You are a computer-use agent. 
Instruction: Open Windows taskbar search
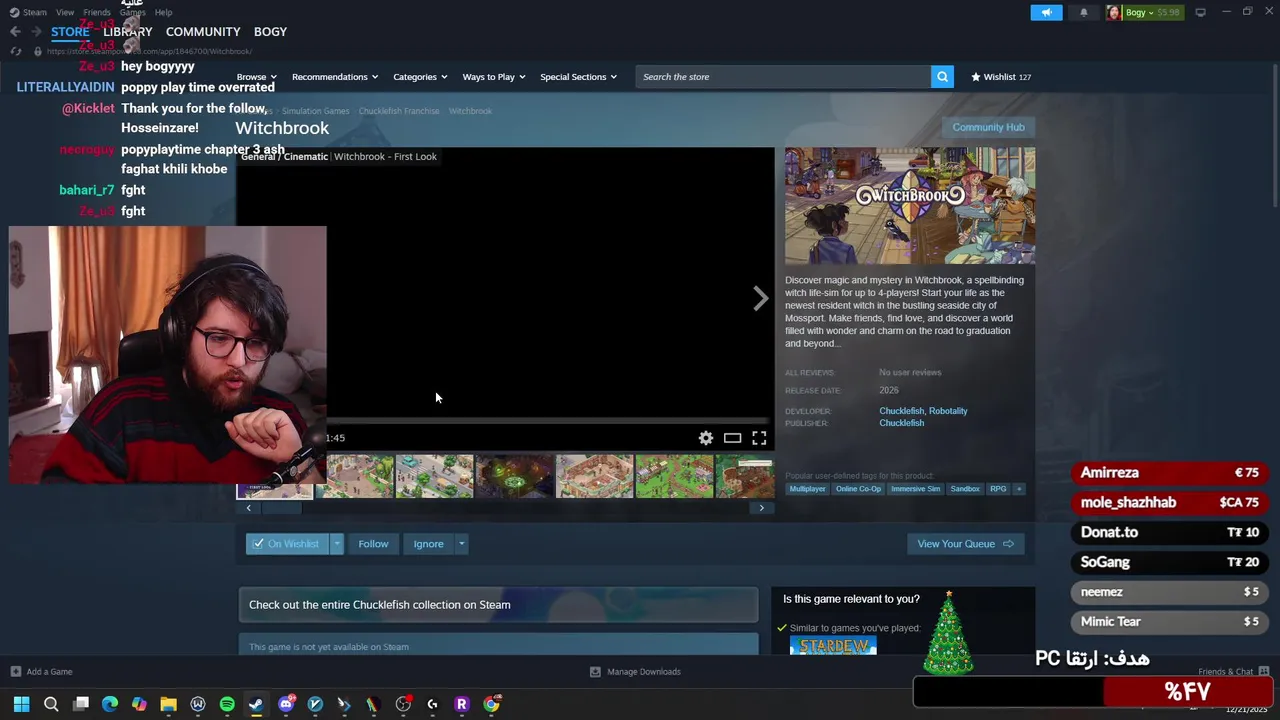point(51,704)
